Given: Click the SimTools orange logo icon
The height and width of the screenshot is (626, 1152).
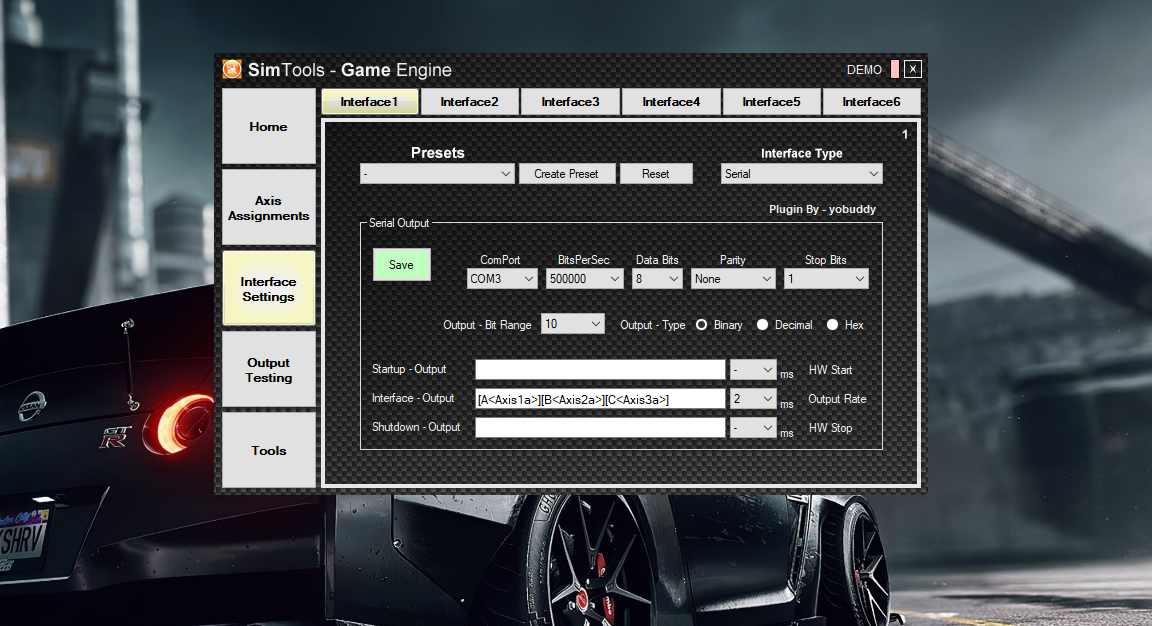Looking at the screenshot, I should (x=232, y=69).
